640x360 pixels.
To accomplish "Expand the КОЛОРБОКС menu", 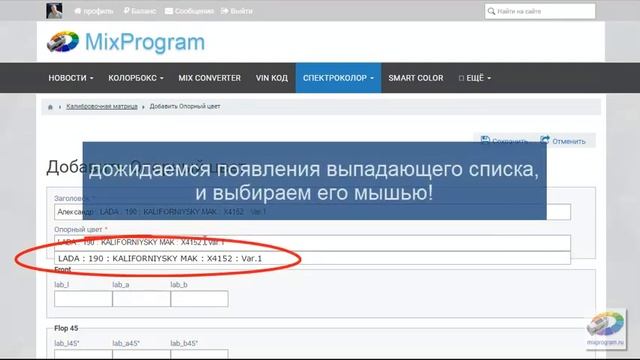I will 136,78.
